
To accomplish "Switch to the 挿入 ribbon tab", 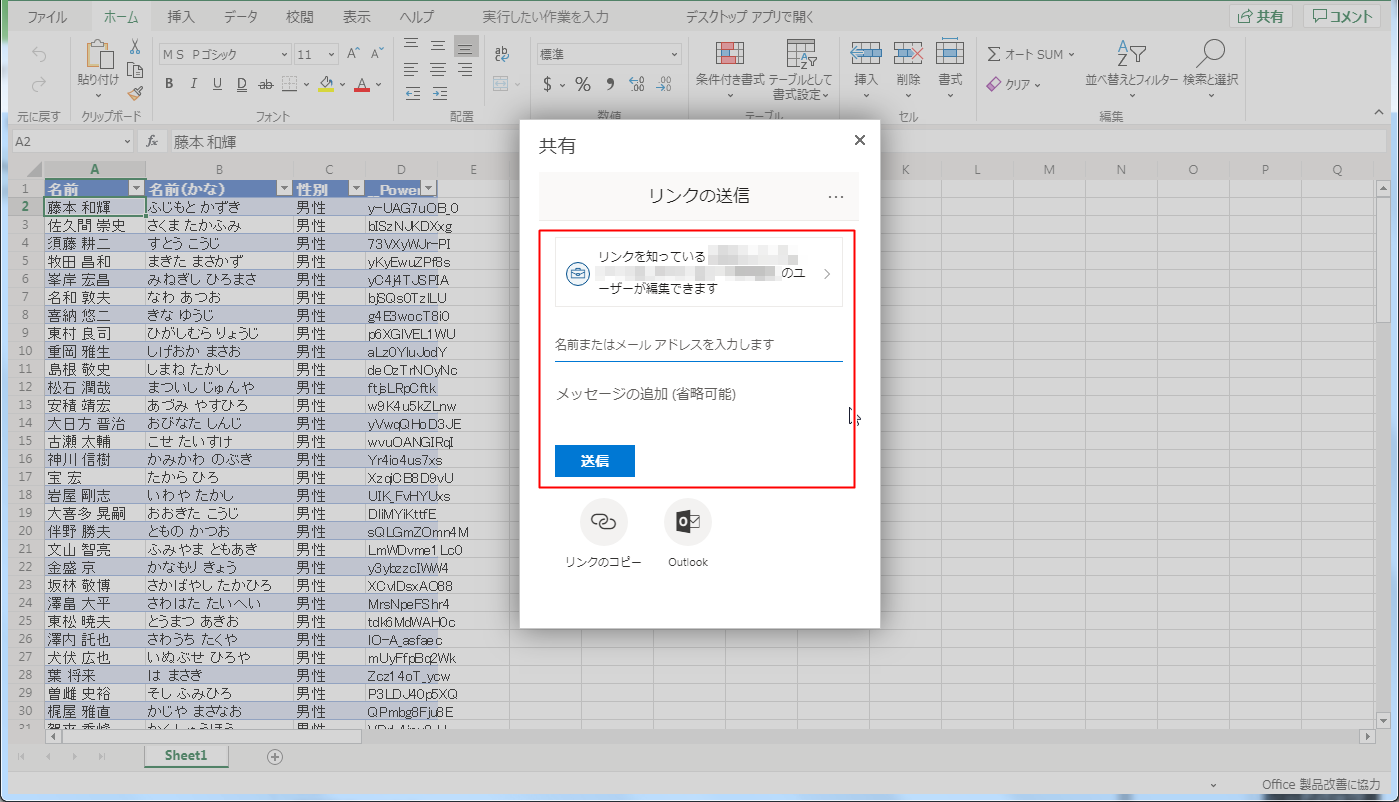I will click(x=181, y=17).
